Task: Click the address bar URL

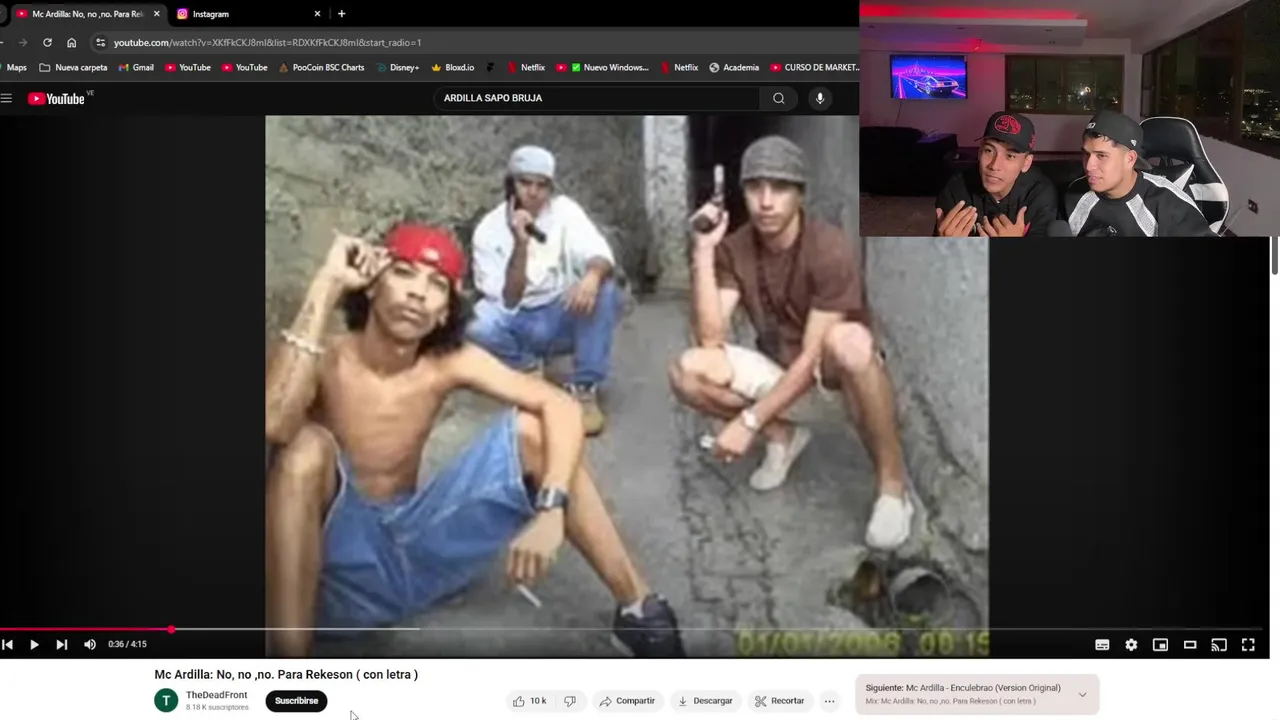Action: [x=267, y=43]
